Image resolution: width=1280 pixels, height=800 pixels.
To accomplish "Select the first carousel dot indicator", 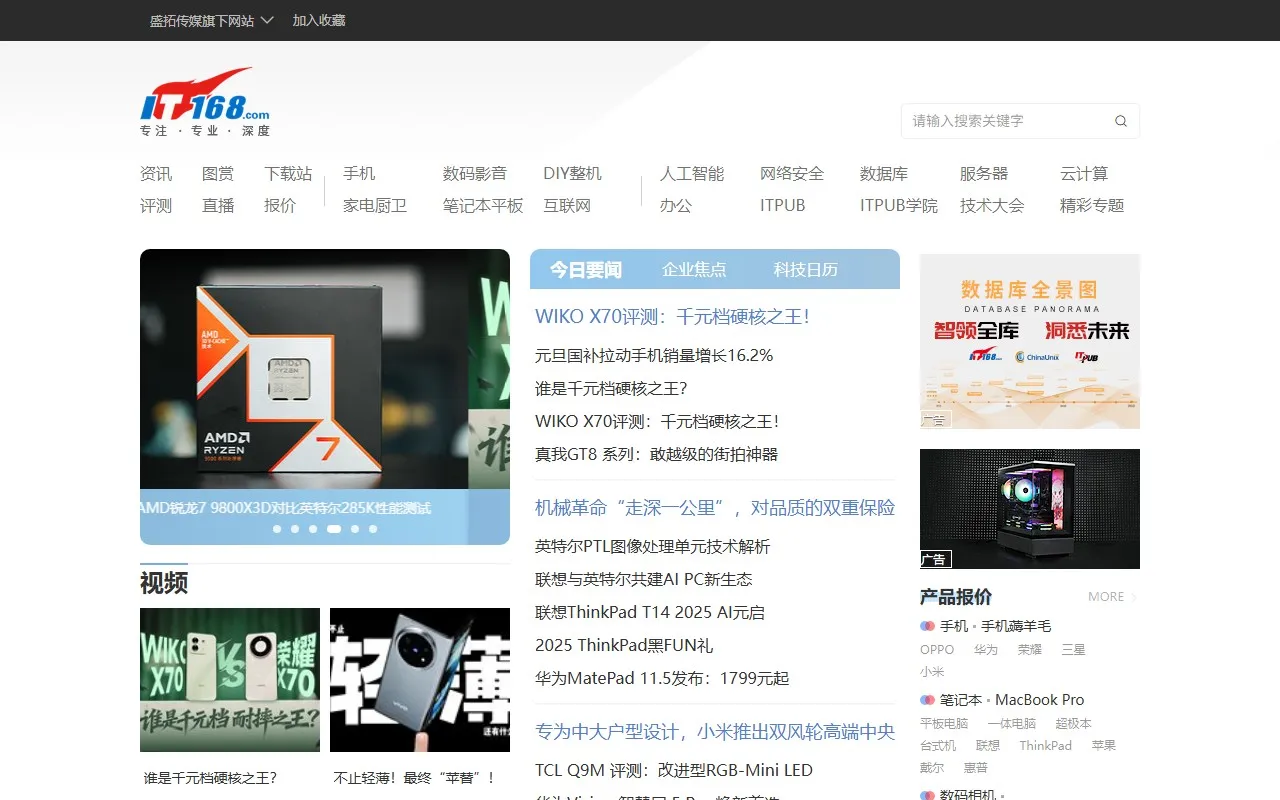I will pos(277,529).
